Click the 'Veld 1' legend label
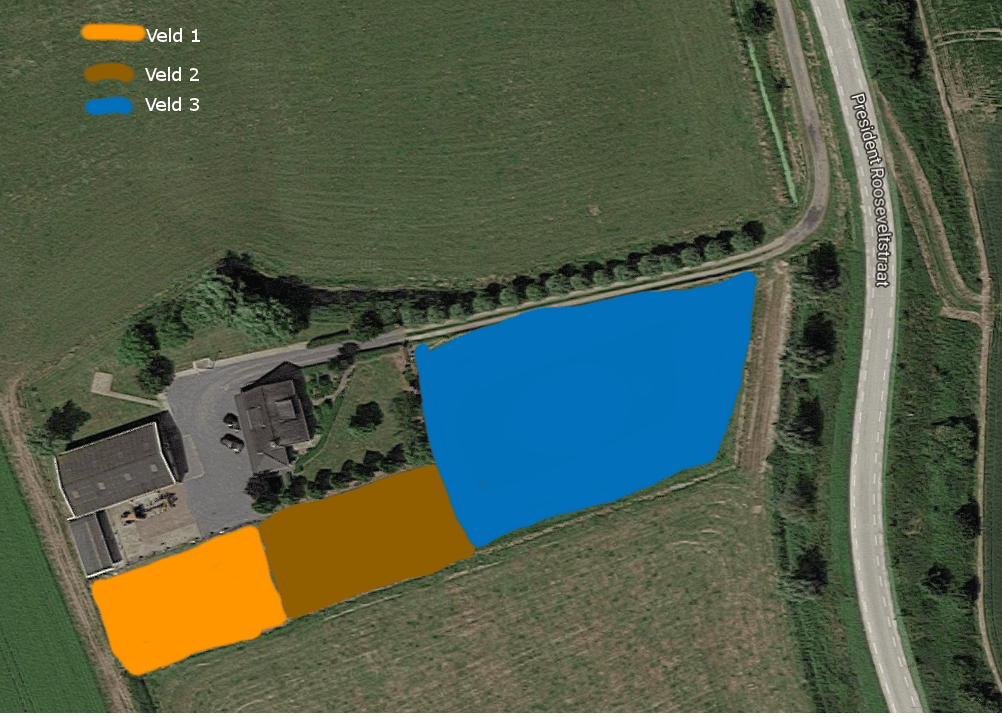This screenshot has width=1002, height=717. coord(173,36)
